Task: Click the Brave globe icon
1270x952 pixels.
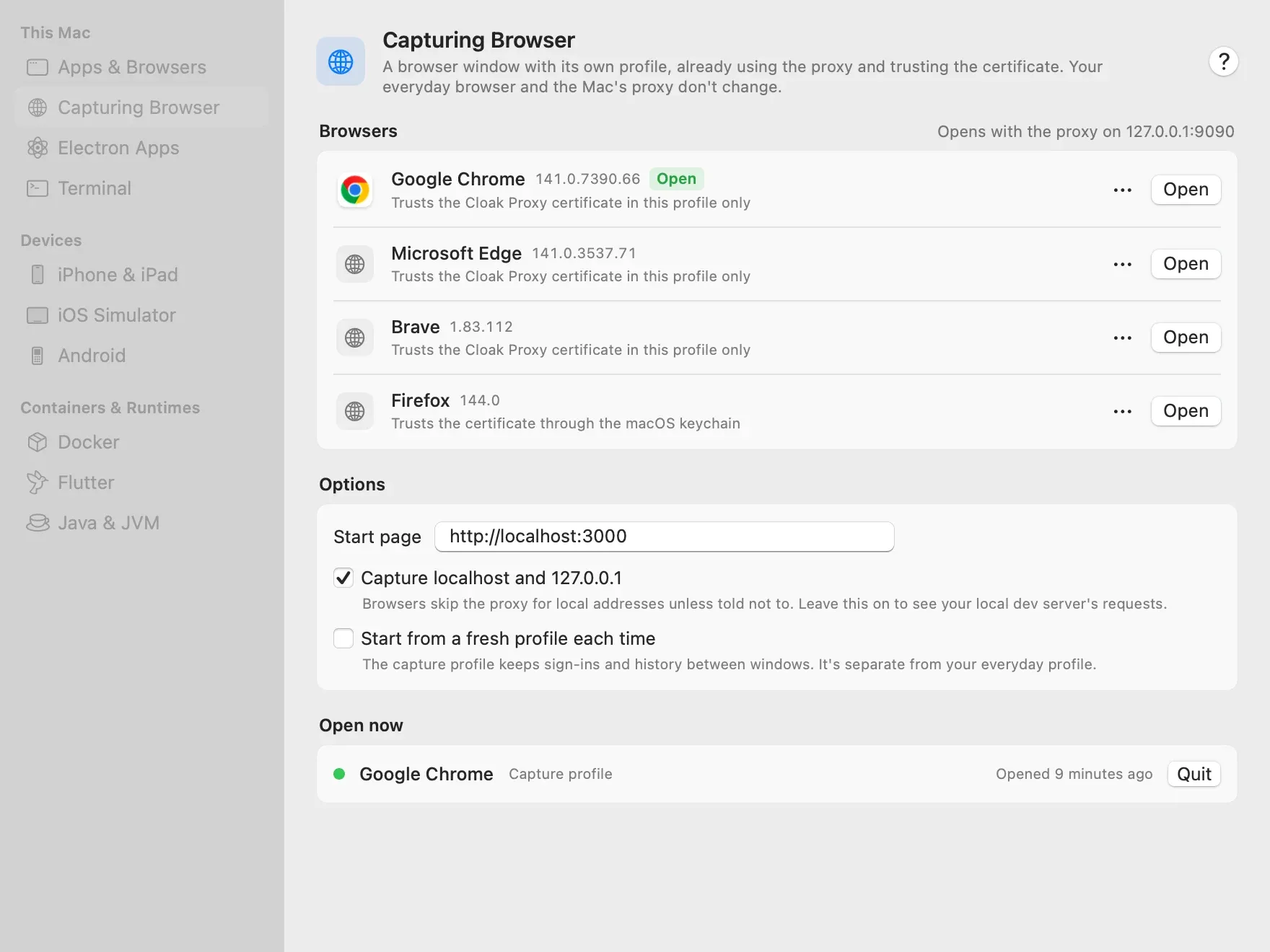Action: pos(355,338)
